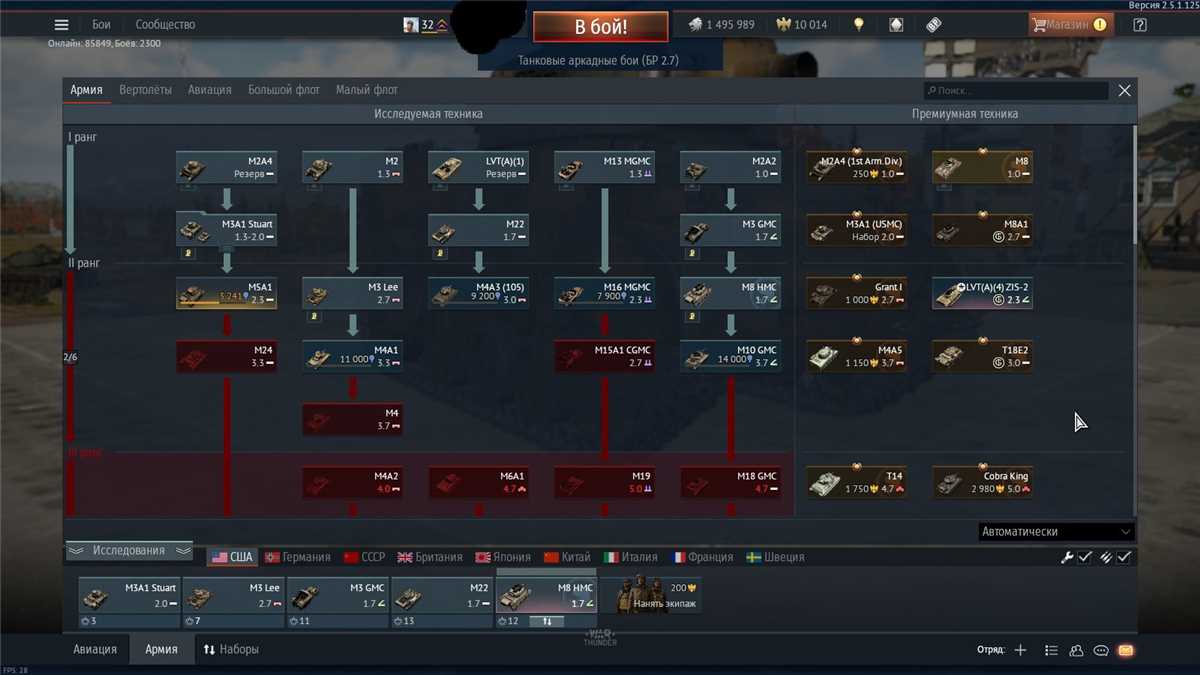
Task: Open the squad list icon
Action: (x=1051, y=650)
